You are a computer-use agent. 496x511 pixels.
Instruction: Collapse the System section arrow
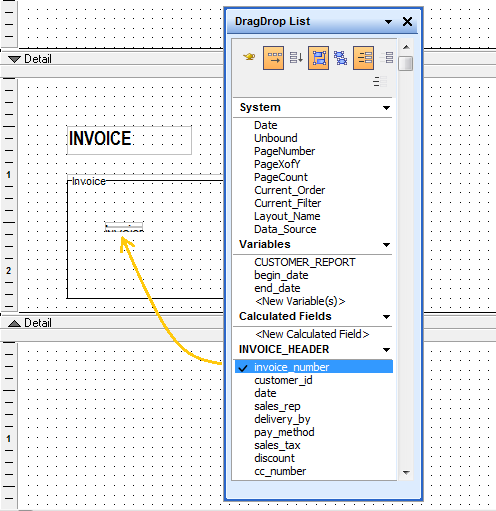tap(386, 108)
